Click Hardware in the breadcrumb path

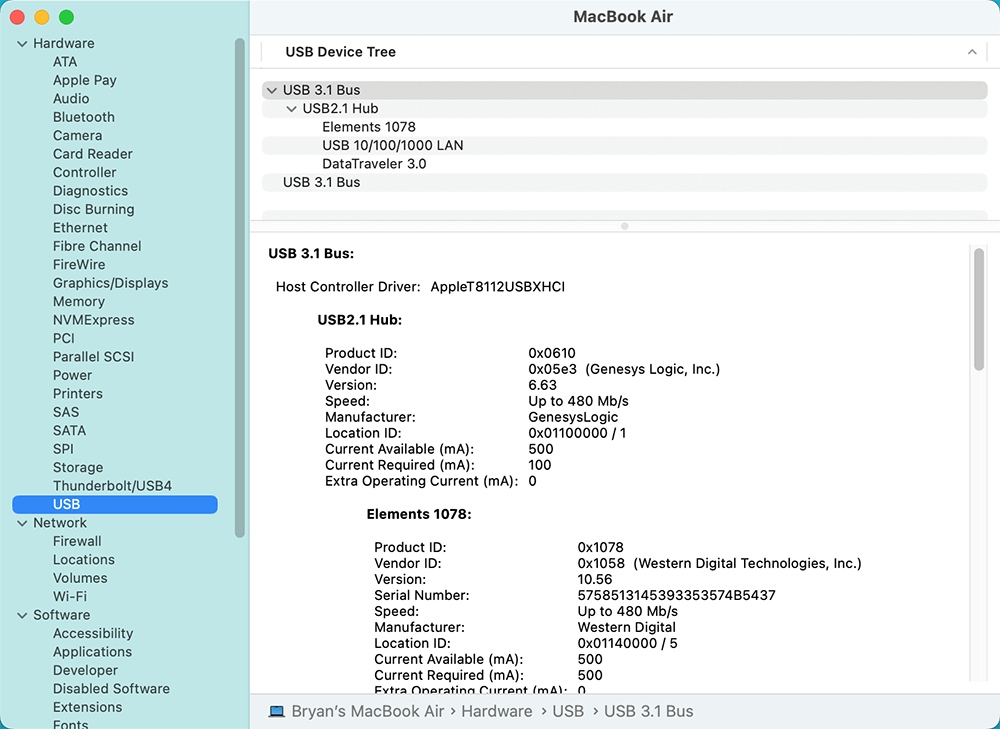497,711
